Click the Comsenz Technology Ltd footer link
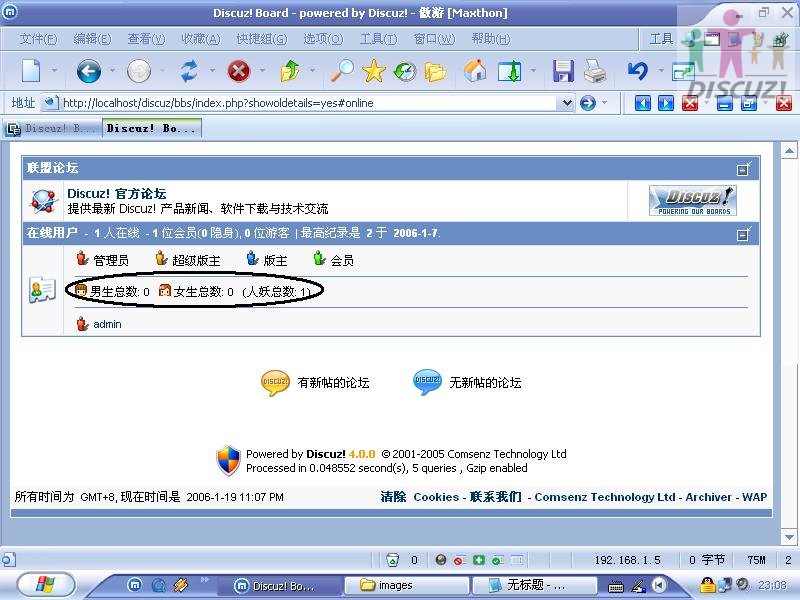800x600 pixels. pos(605,497)
